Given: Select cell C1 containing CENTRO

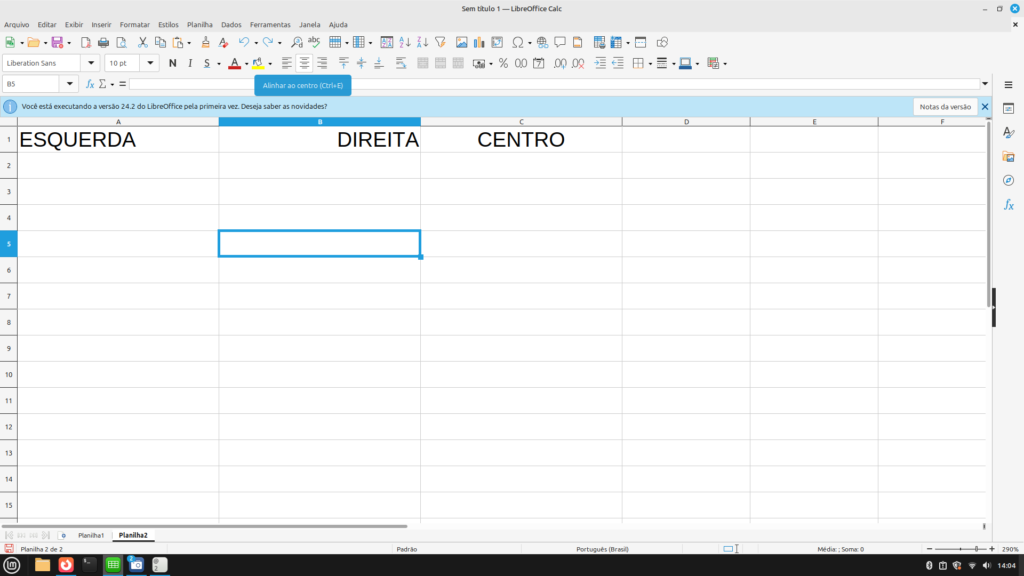Looking at the screenshot, I should 520,140.
